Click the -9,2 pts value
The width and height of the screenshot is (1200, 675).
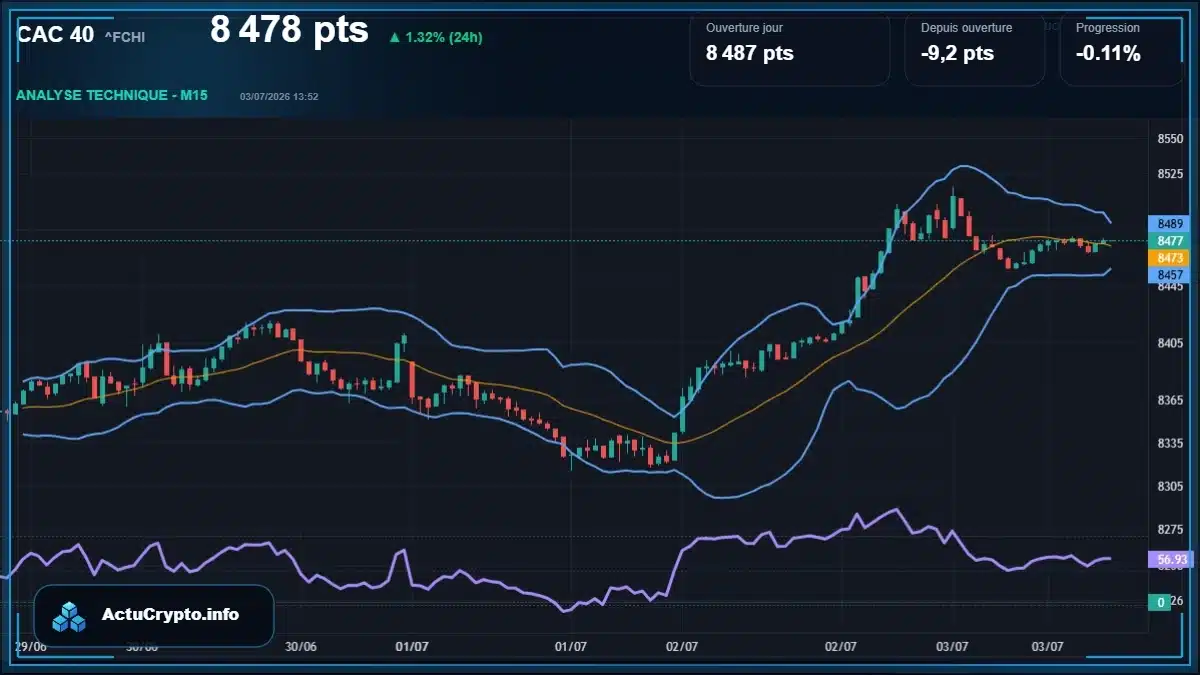pyautogui.click(x=957, y=54)
